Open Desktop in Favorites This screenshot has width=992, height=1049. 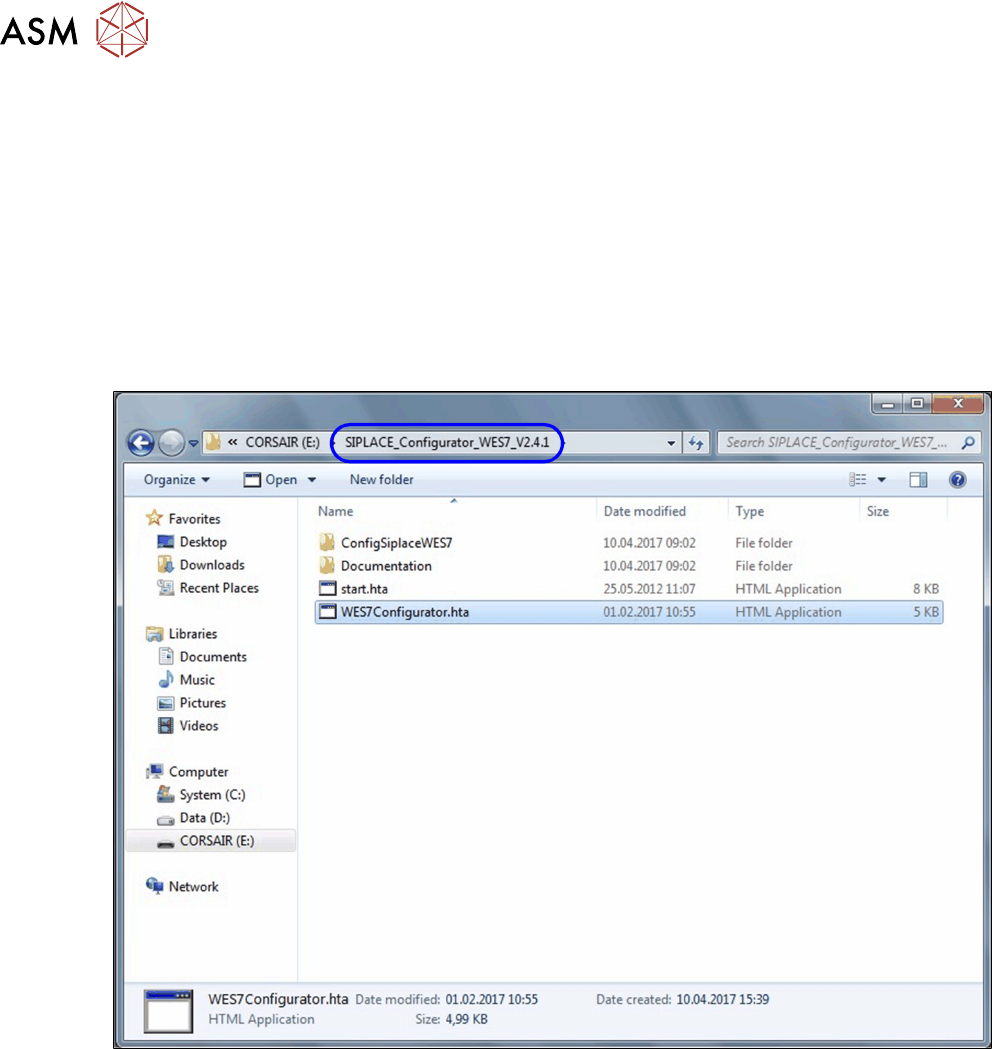click(203, 542)
